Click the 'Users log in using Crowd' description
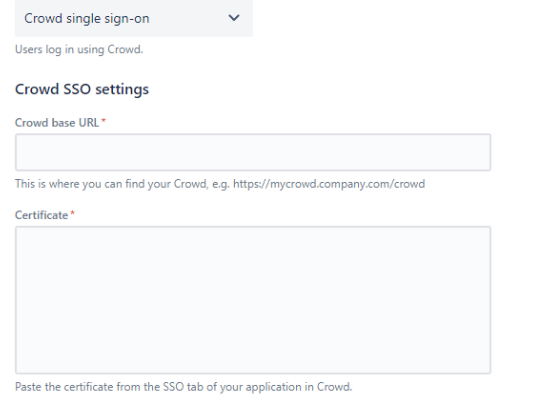This screenshot has width=552, height=412. click(x=79, y=49)
